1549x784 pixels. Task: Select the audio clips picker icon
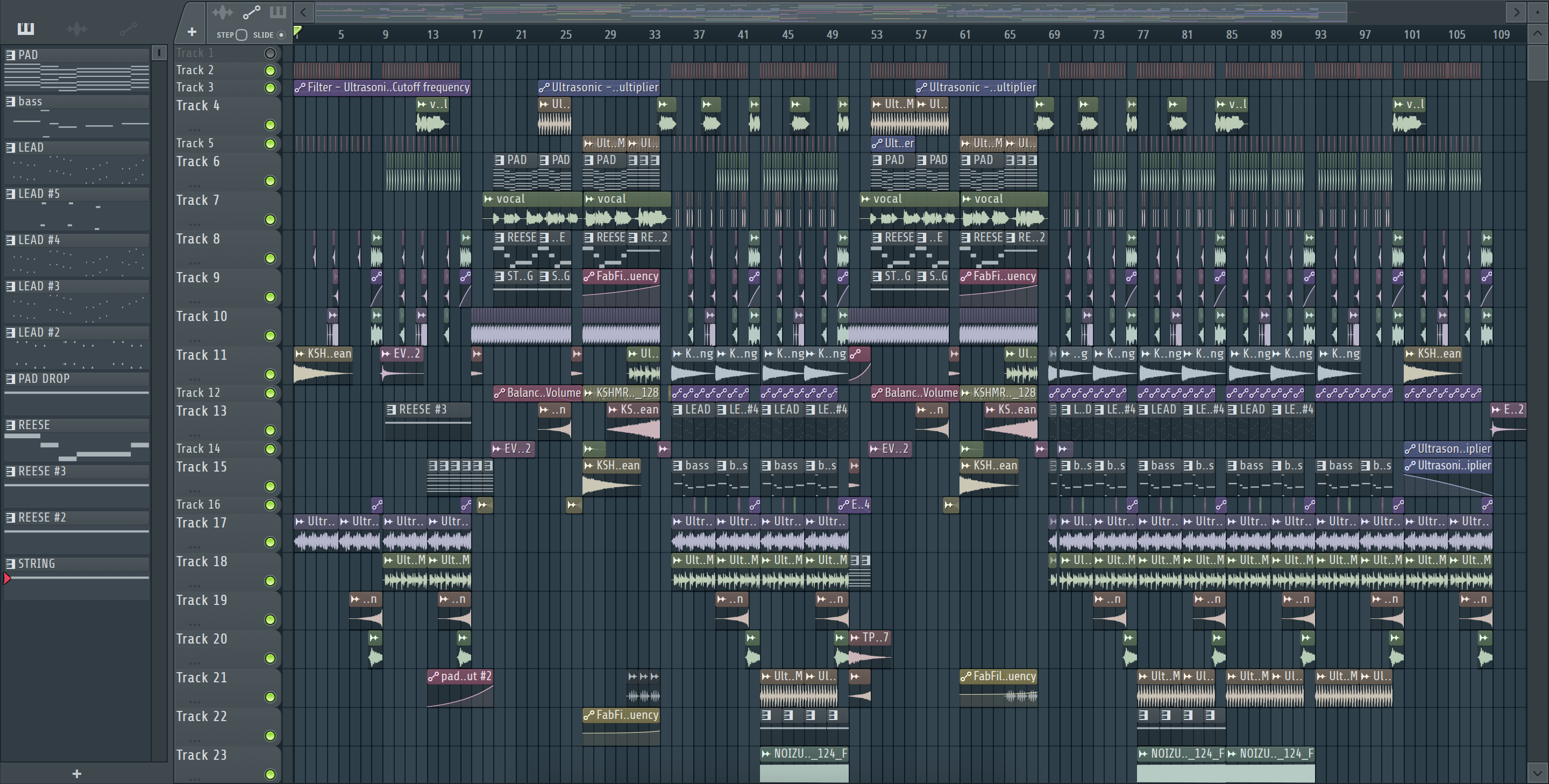click(76, 28)
